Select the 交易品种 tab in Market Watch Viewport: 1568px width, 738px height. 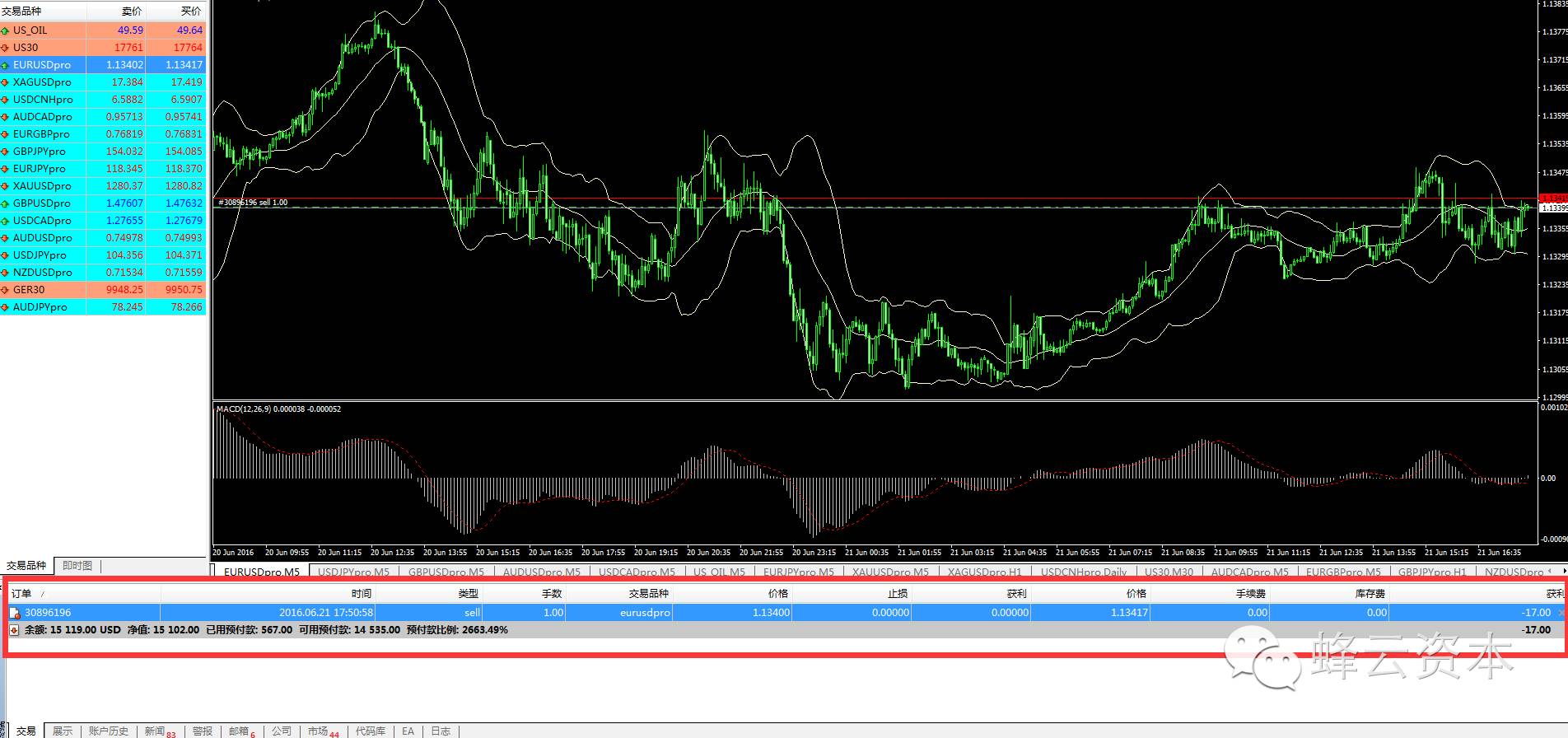tap(26, 566)
